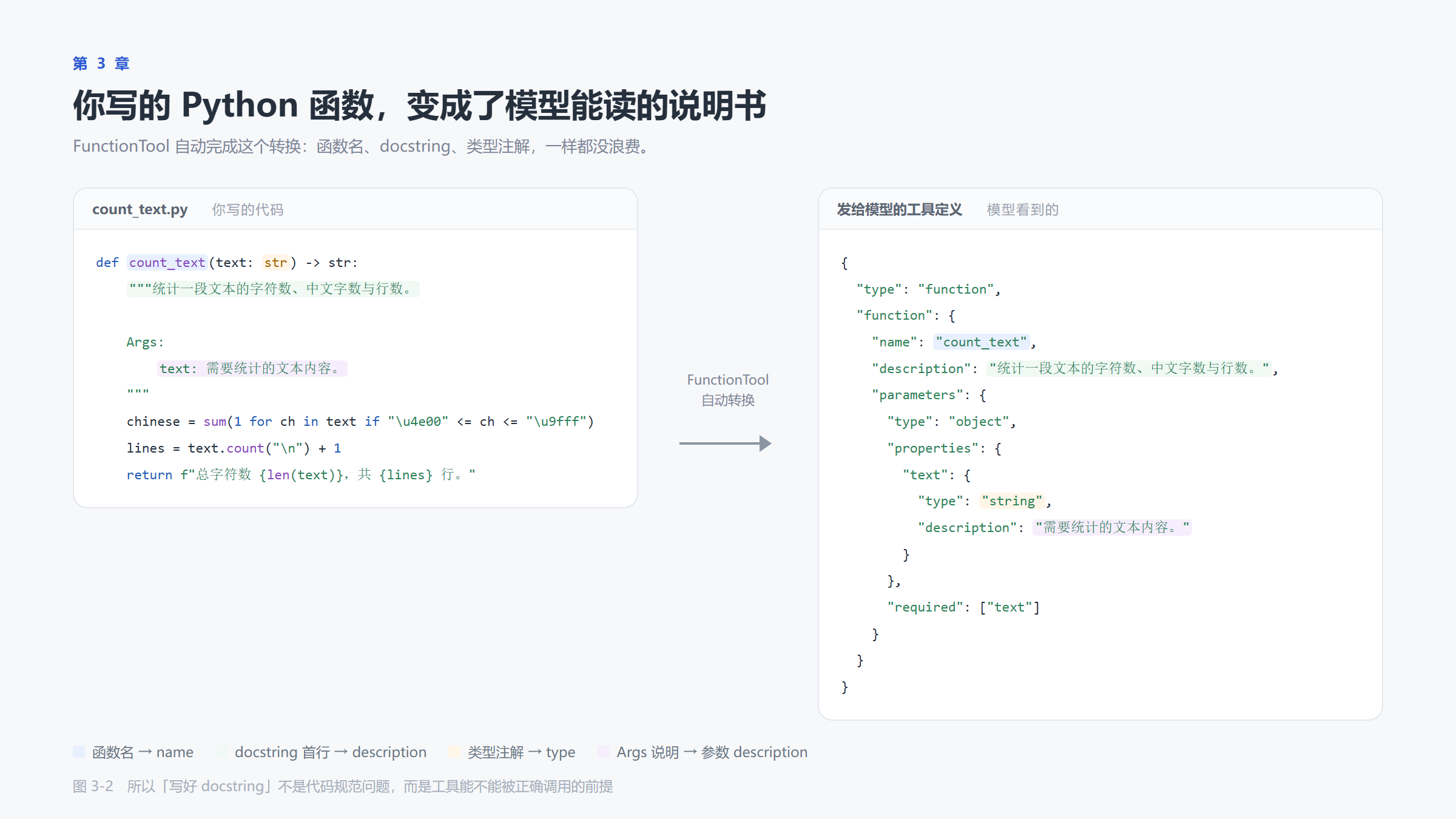Click the "type": "function" JSON line
The height and width of the screenshot is (819, 1456).
coord(928,289)
